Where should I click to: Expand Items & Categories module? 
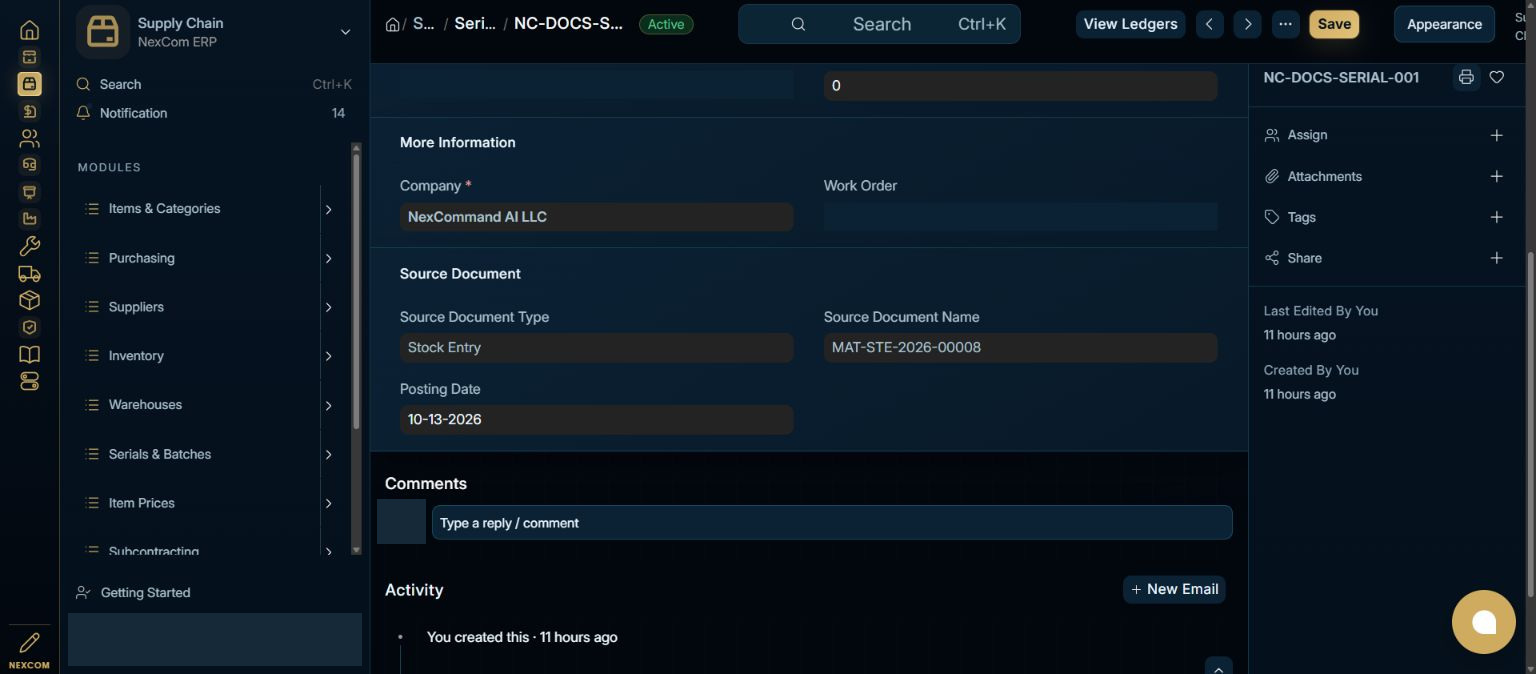328,209
